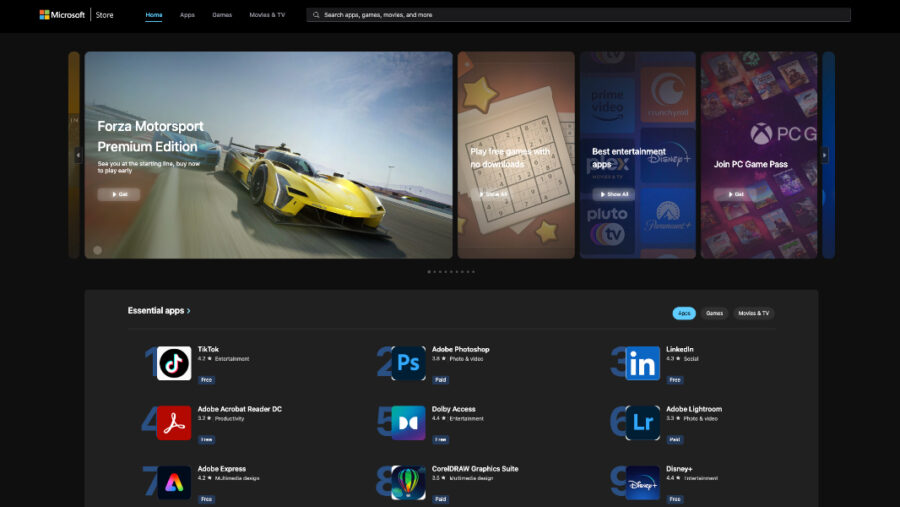Select the Games filter pill
This screenshot has width=900, height=507.
click(x=715, y=313)
